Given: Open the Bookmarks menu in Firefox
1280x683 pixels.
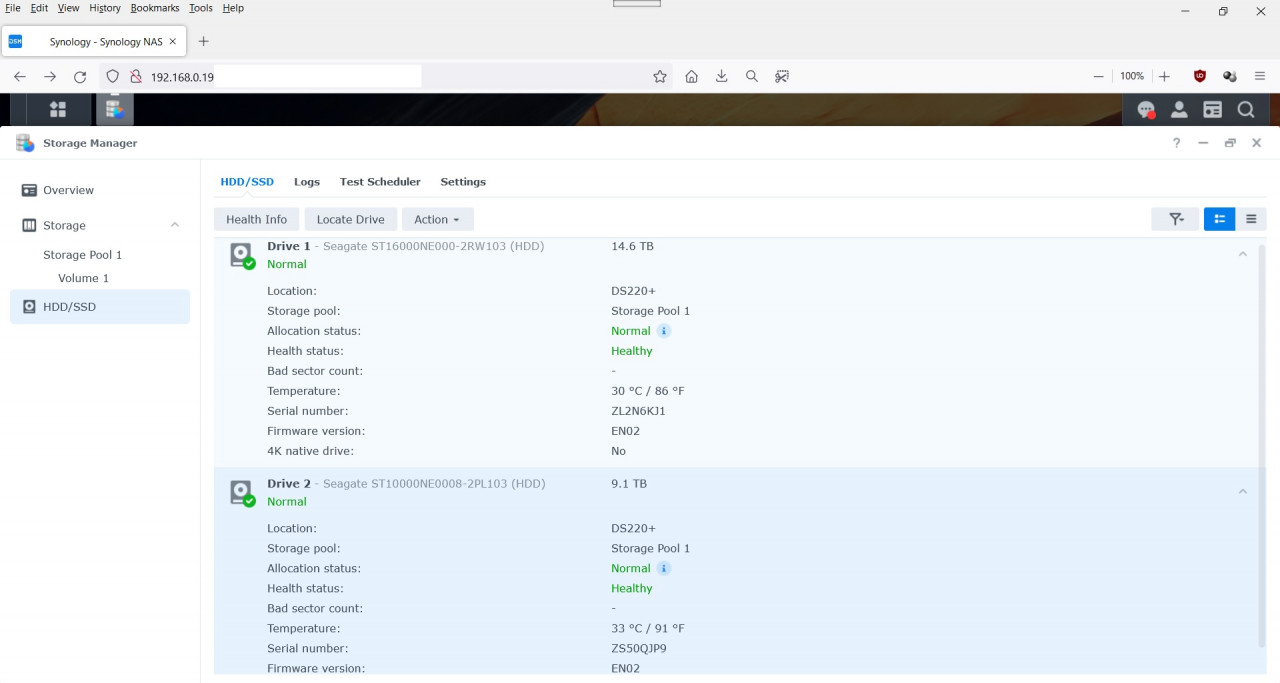Looking at the screenshot, I should pos(154,8).
